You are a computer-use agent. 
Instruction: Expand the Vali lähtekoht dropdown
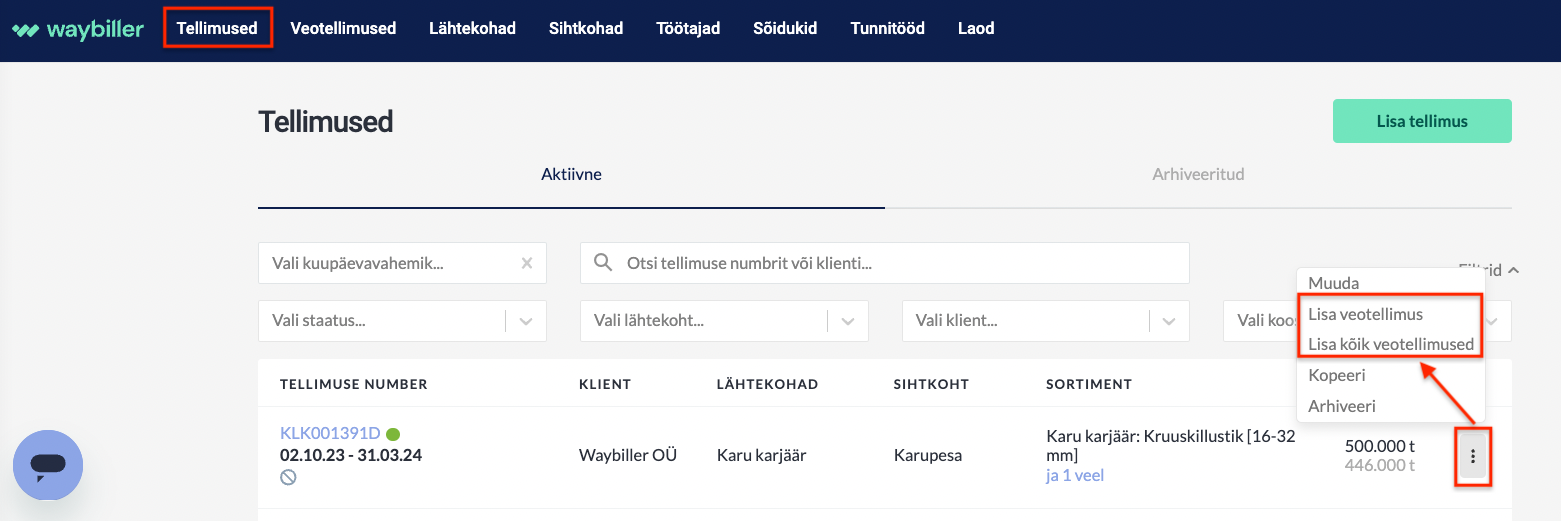pyautogui.click(x=848, y=321)
